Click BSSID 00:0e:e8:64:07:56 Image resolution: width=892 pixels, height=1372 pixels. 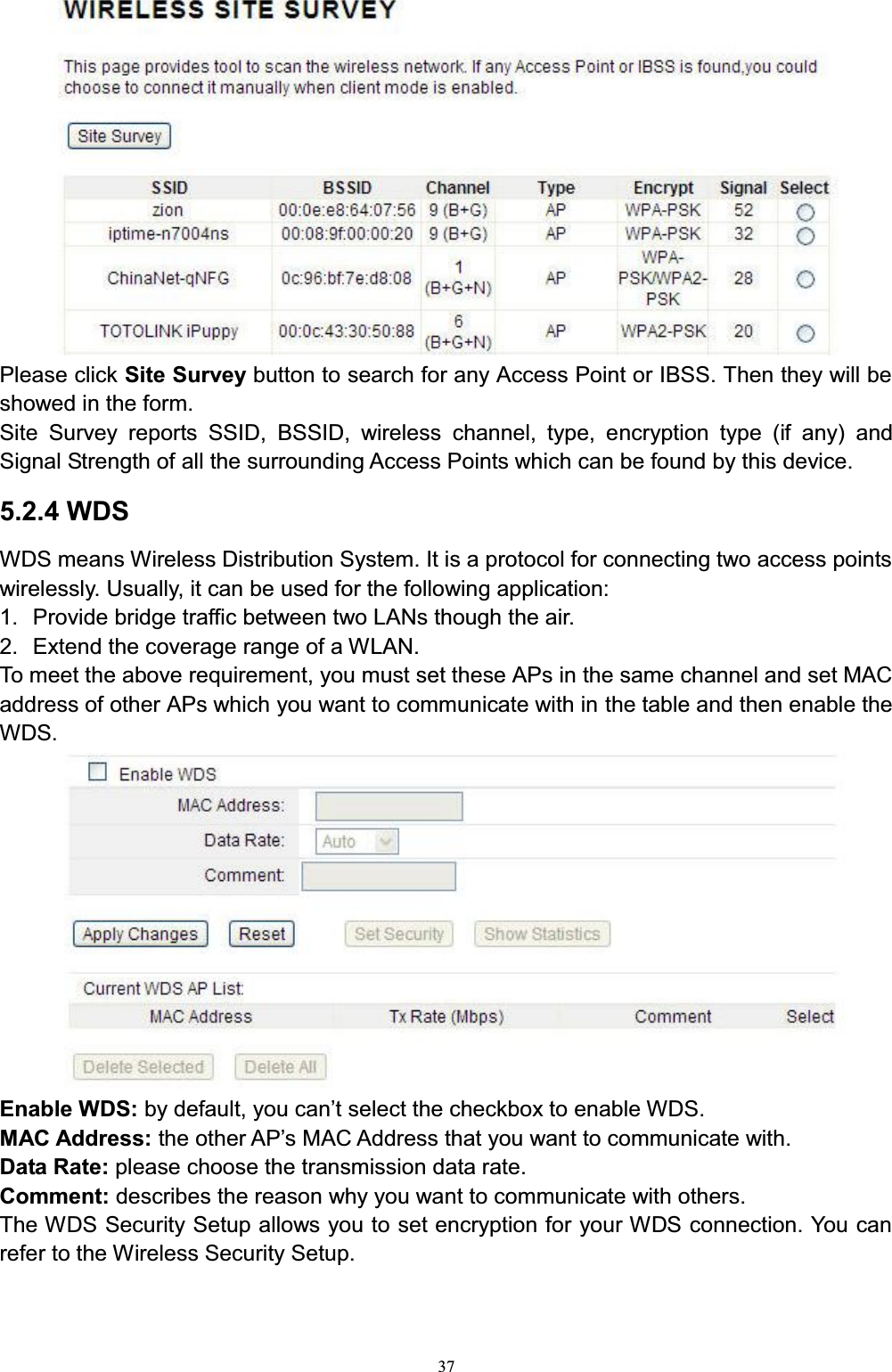pos(347,210)
